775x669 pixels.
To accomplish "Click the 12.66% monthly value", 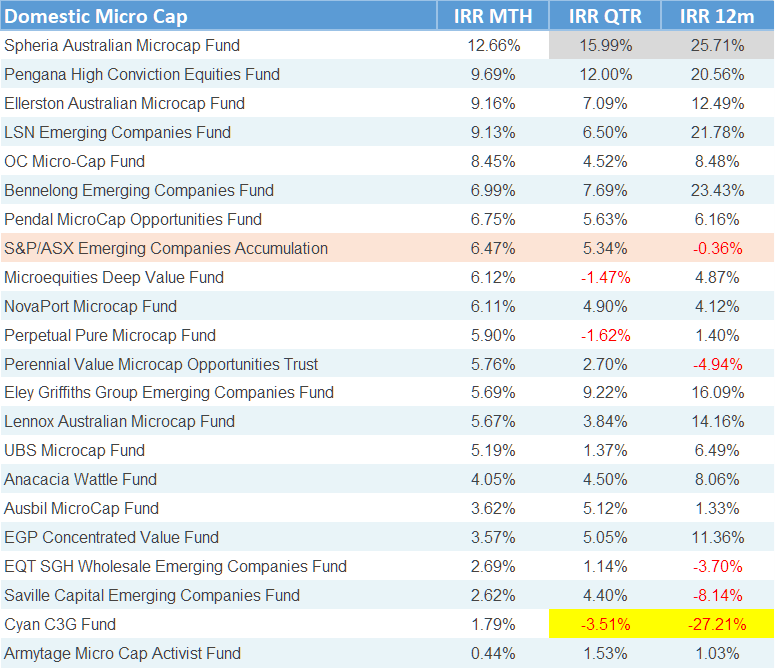I will coord(493,45).
